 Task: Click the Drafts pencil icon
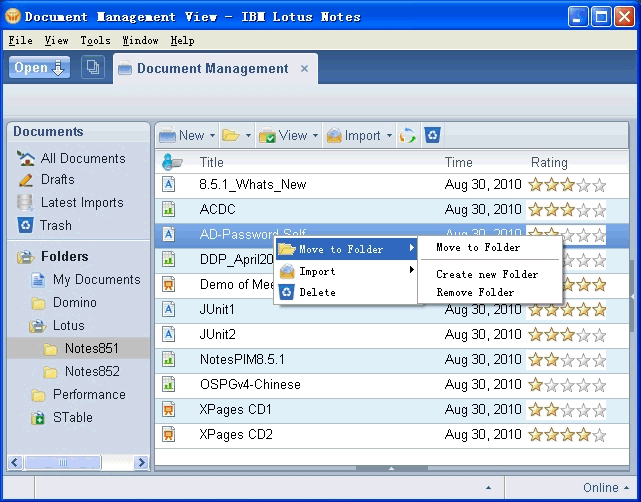point(26,180)
